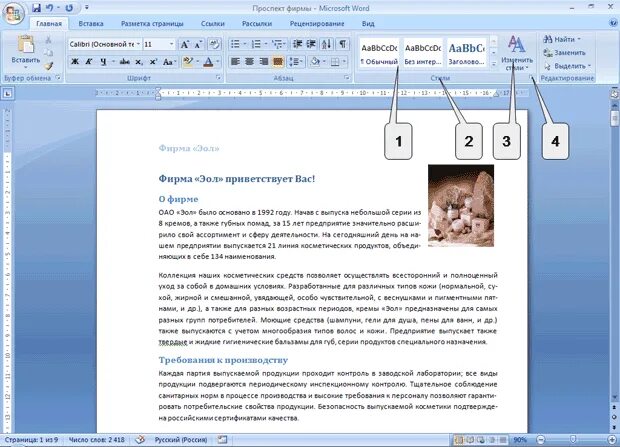Viewport: 620px width, 447px height.
Task: Toggle strikethrough (abc) formatting
Action: (125, 62)
